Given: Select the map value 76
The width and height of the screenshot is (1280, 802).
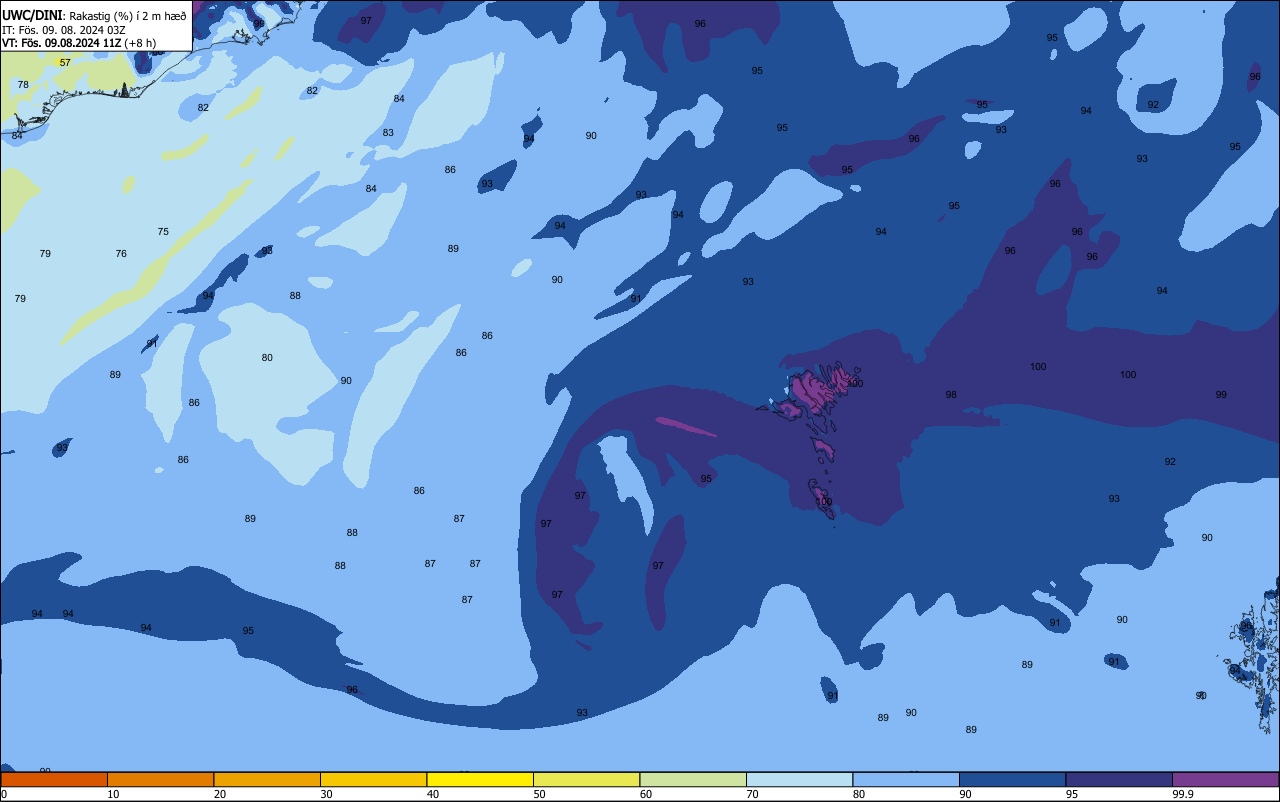Looking at the screenshot, I should tap(121, 253).
